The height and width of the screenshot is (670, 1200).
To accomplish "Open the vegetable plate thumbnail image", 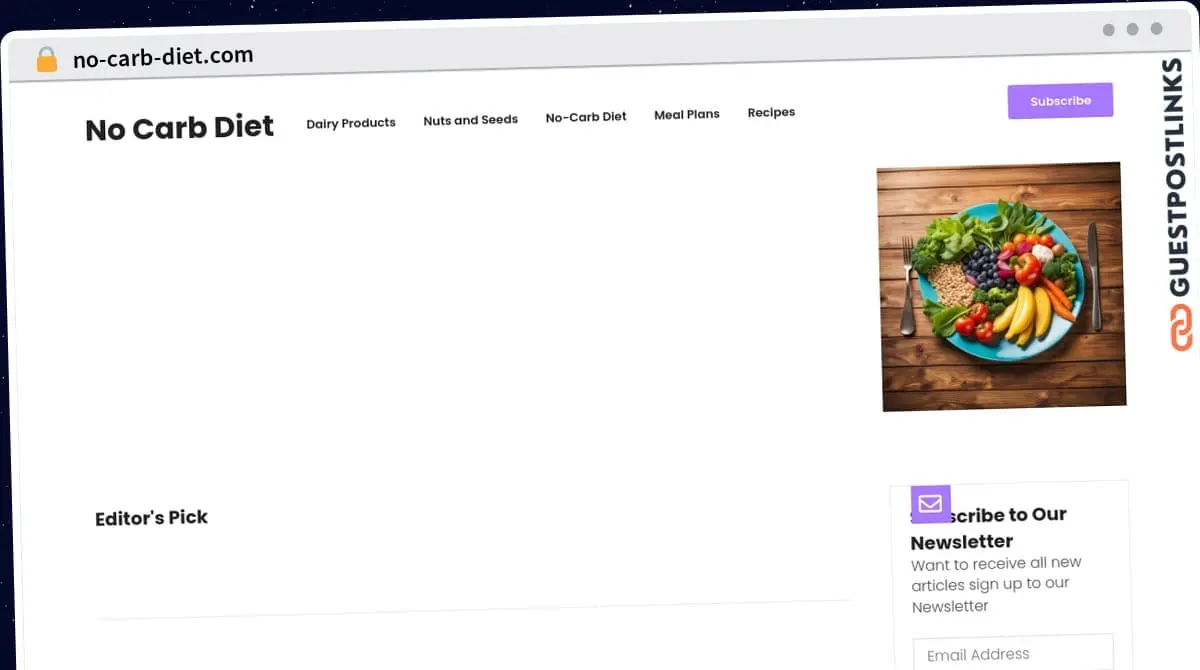I will coord(1001,287).
